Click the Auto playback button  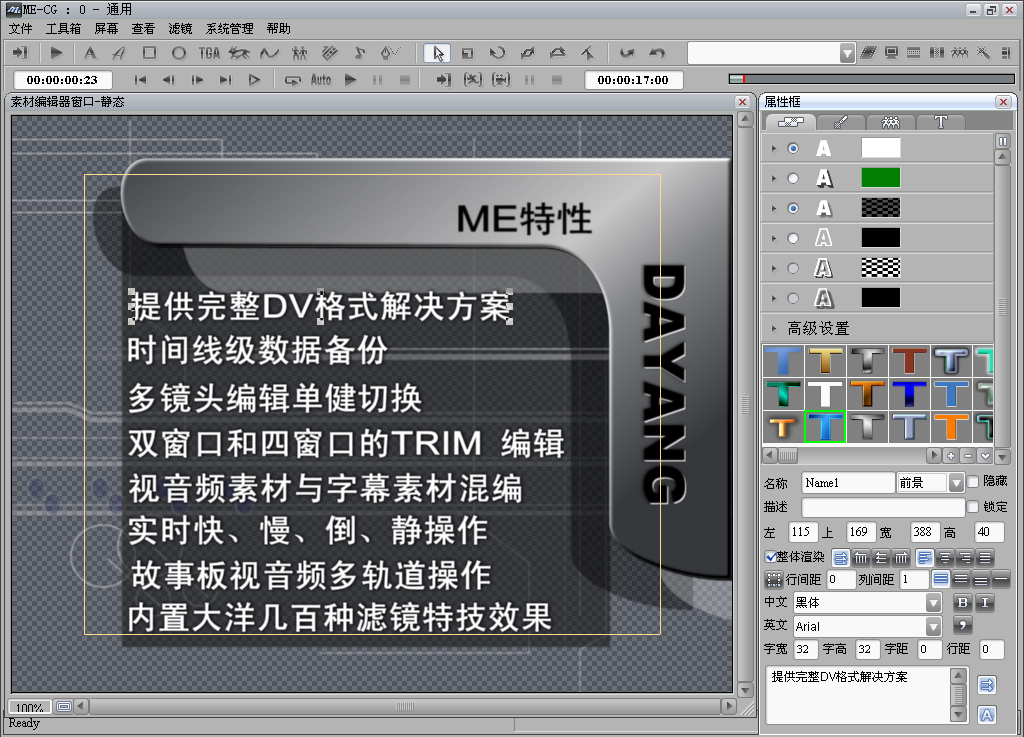pyautogui.click(x=321, y=80)
